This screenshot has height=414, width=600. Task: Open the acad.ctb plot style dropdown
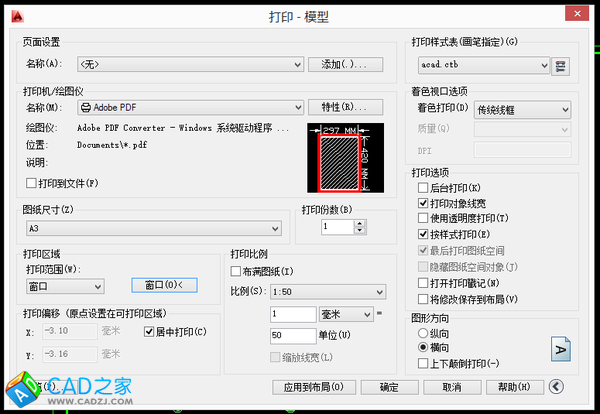(x=545, y=65)
